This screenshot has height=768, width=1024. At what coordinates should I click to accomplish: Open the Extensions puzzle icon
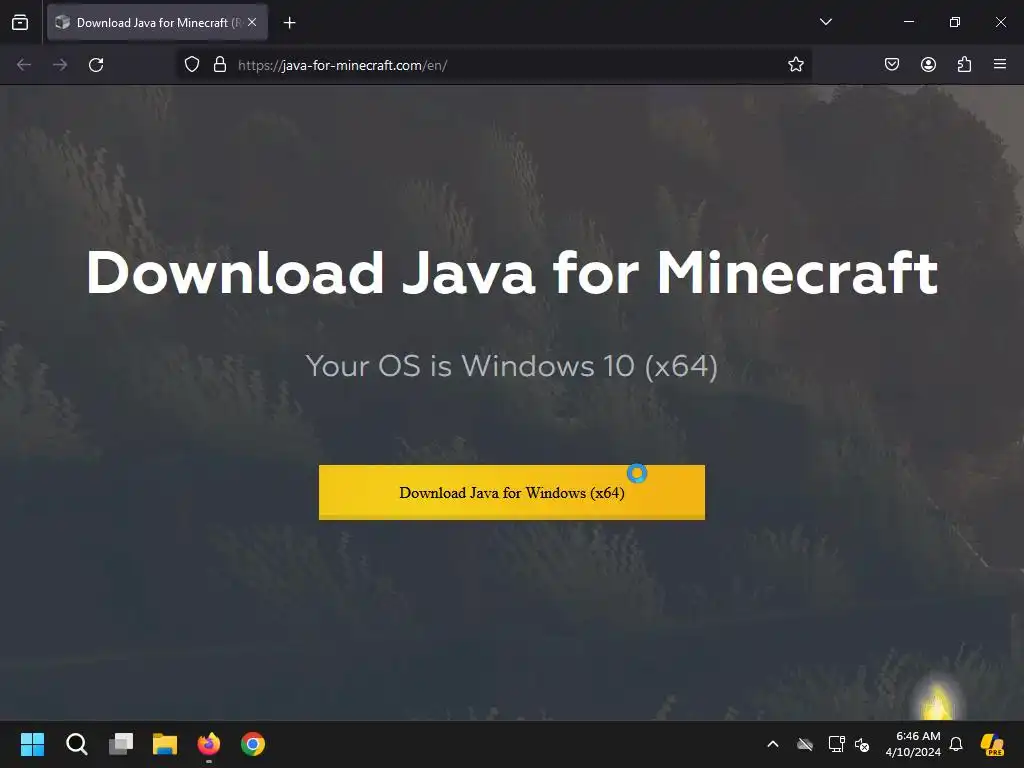964,64
